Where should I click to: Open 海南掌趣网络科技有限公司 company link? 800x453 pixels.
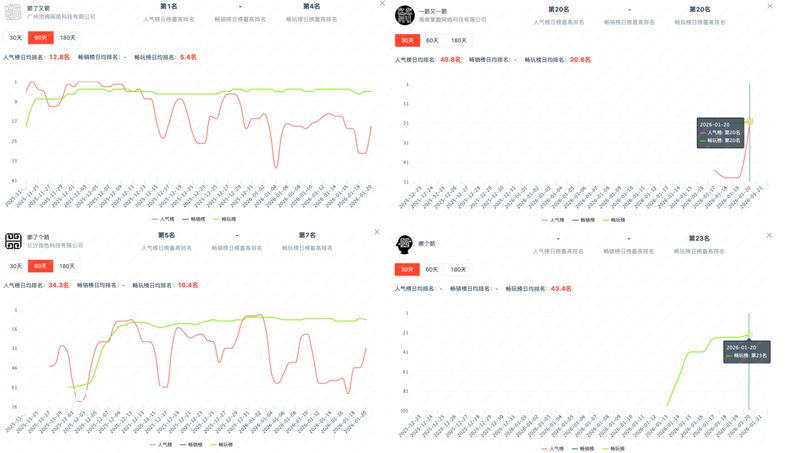click(452, 20)
